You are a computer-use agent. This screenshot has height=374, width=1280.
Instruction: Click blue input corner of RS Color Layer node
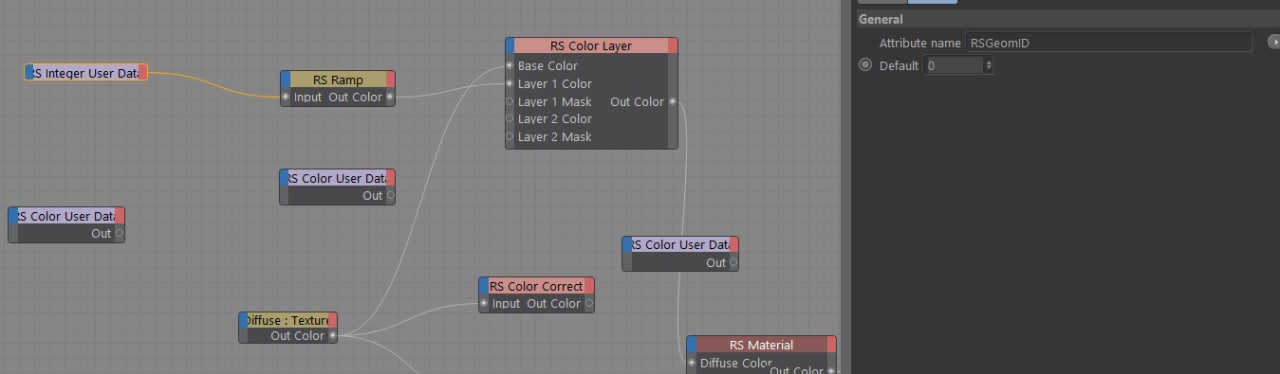pos(510,45)
